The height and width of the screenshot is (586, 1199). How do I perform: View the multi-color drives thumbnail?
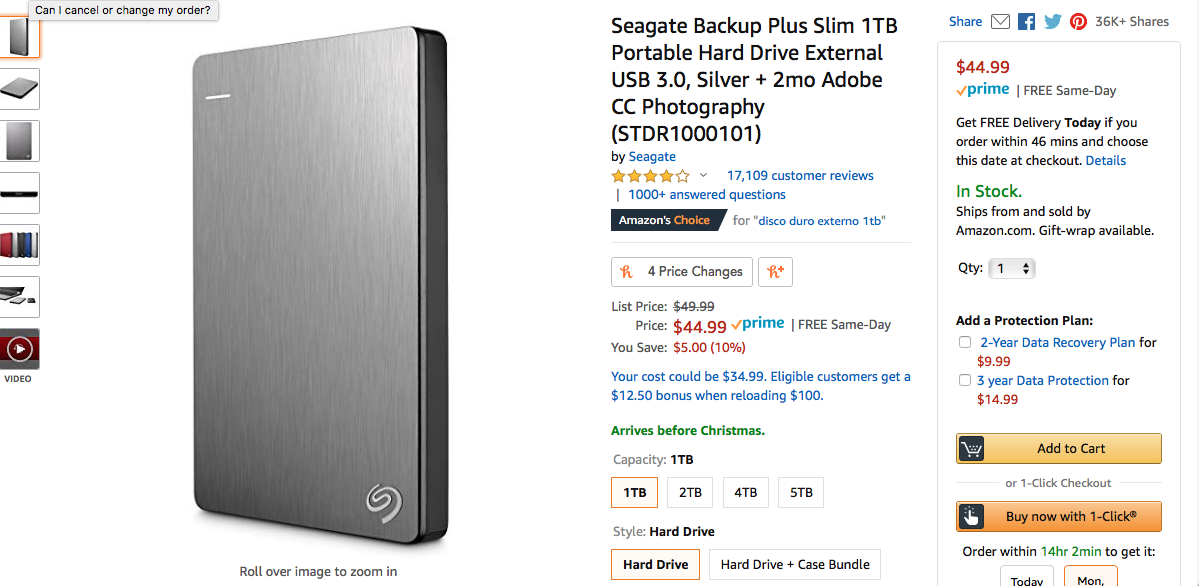pyautogui.click(x=21, y=245)
